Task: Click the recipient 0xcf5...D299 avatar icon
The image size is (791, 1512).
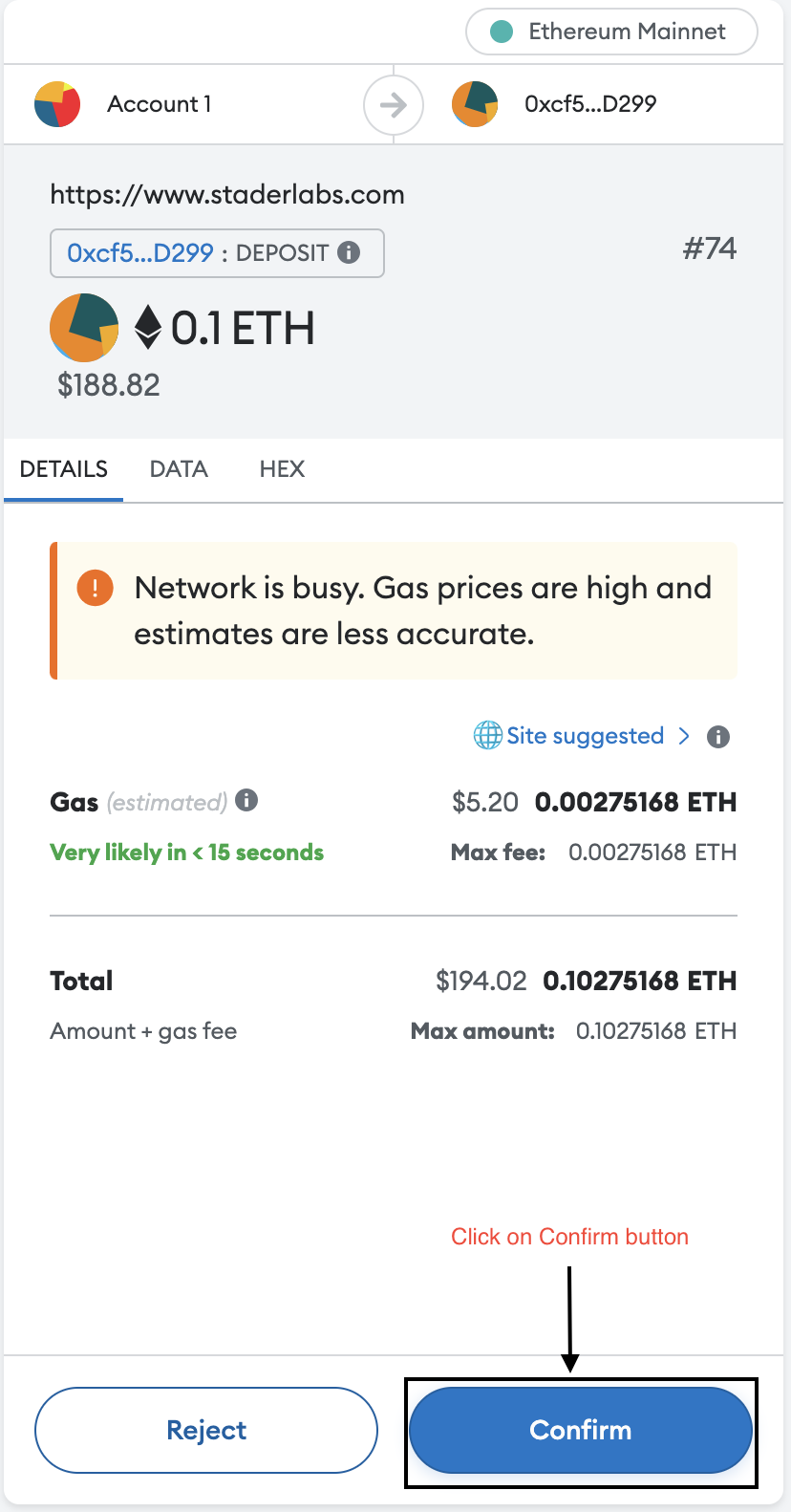Action: (x=475, y=104)
